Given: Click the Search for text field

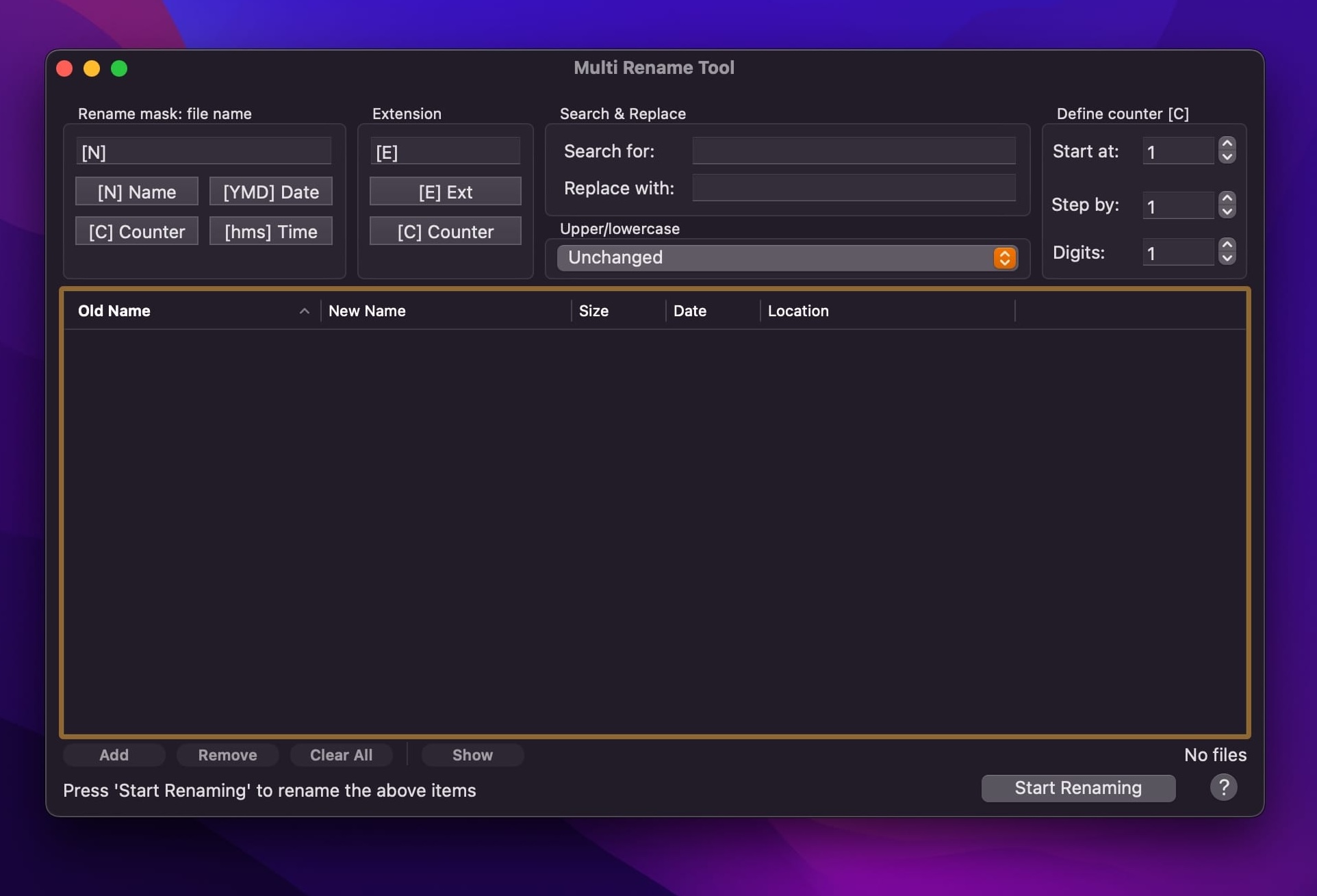Looking at the screenshot, I should pos(854,151).
